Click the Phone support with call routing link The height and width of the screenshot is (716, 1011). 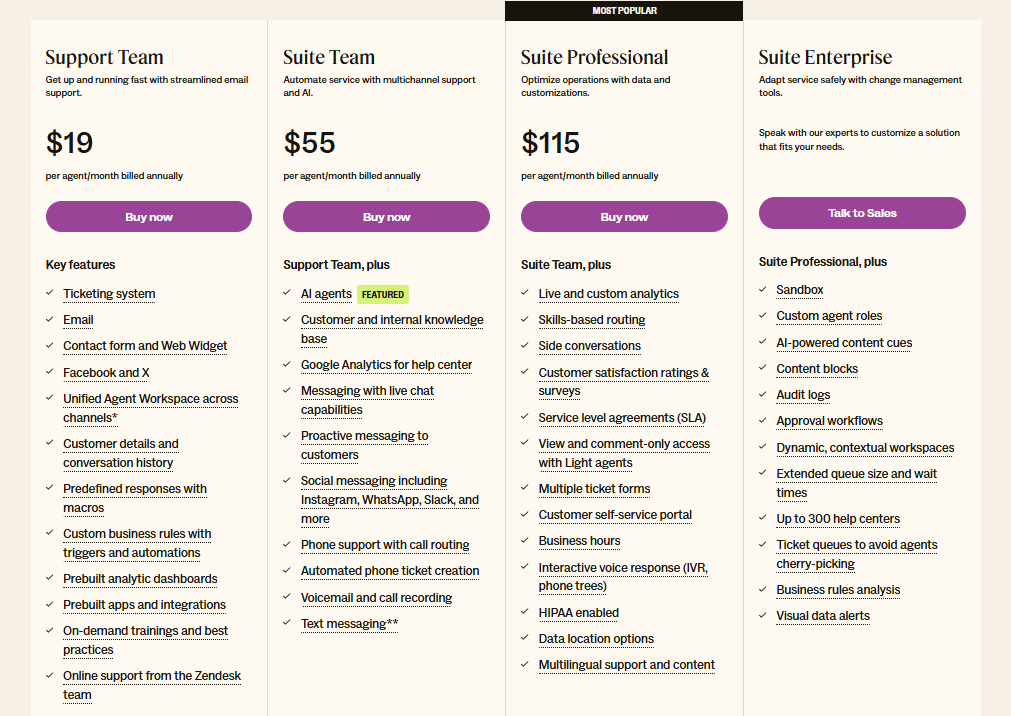click(384, 544)
